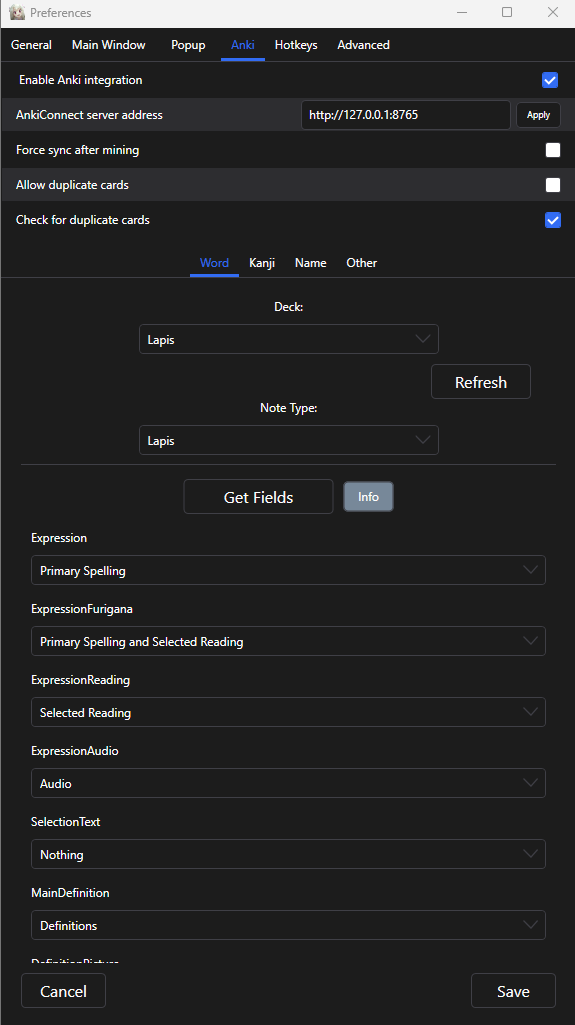This screenshot has height=1025, width=575.
Task: Click the Preferences app icon in title bar
Action: click(x=17, y=12)
